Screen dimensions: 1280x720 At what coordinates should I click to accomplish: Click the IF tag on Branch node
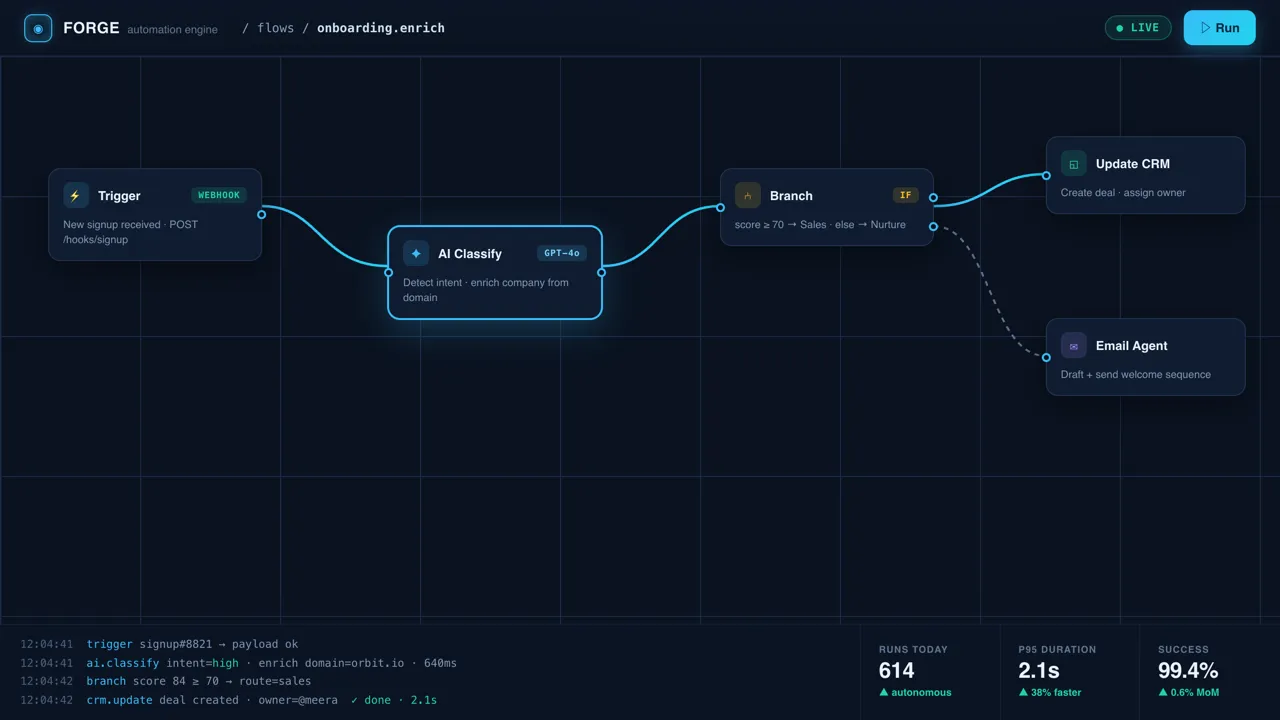coord(906,195)
